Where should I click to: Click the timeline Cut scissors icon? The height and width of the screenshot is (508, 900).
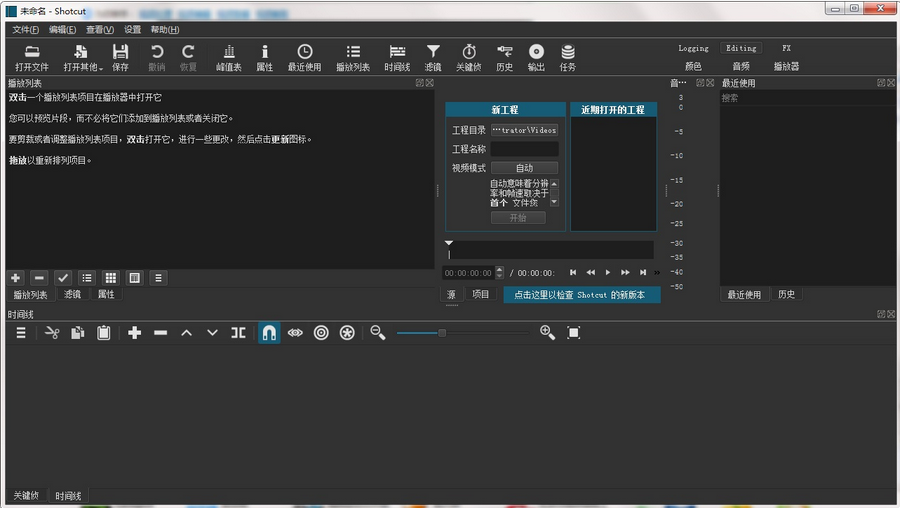click(x=52, y=333)
